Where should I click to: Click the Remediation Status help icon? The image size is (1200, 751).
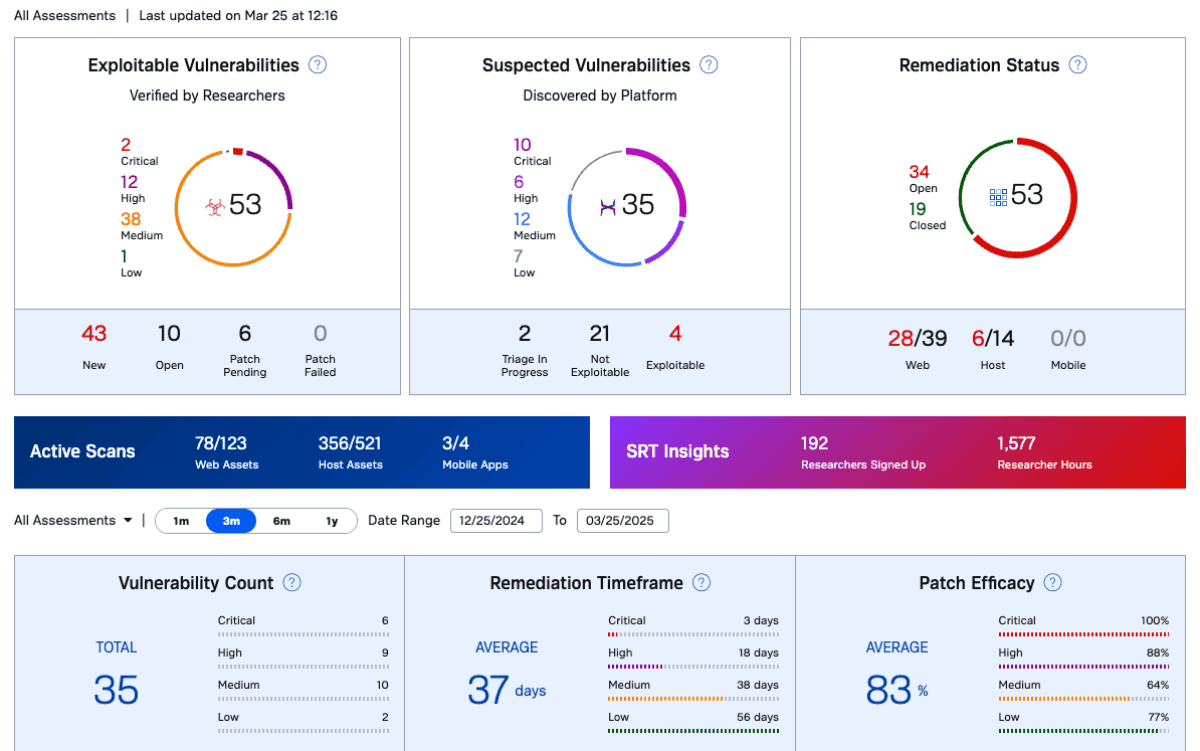click(1077, 65)
